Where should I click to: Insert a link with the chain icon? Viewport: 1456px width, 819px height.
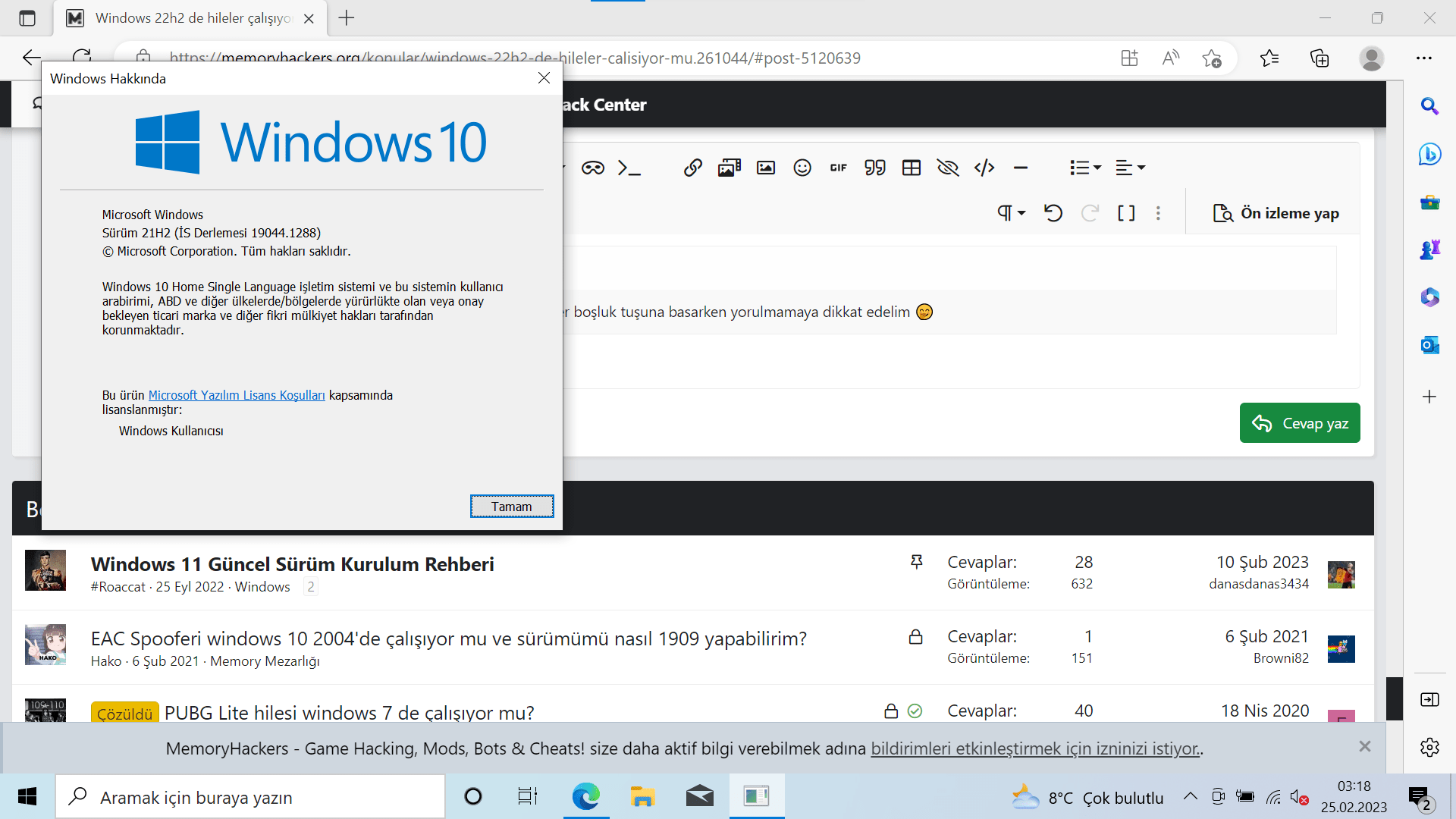click(693, 168)
